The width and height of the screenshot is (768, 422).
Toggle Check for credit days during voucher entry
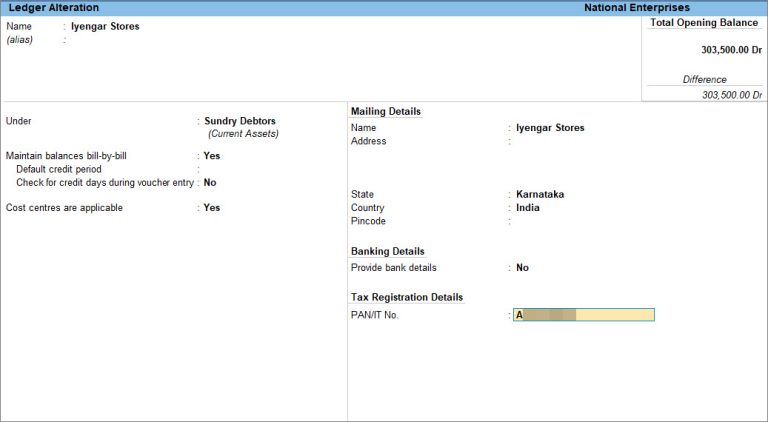pos(210,183)
